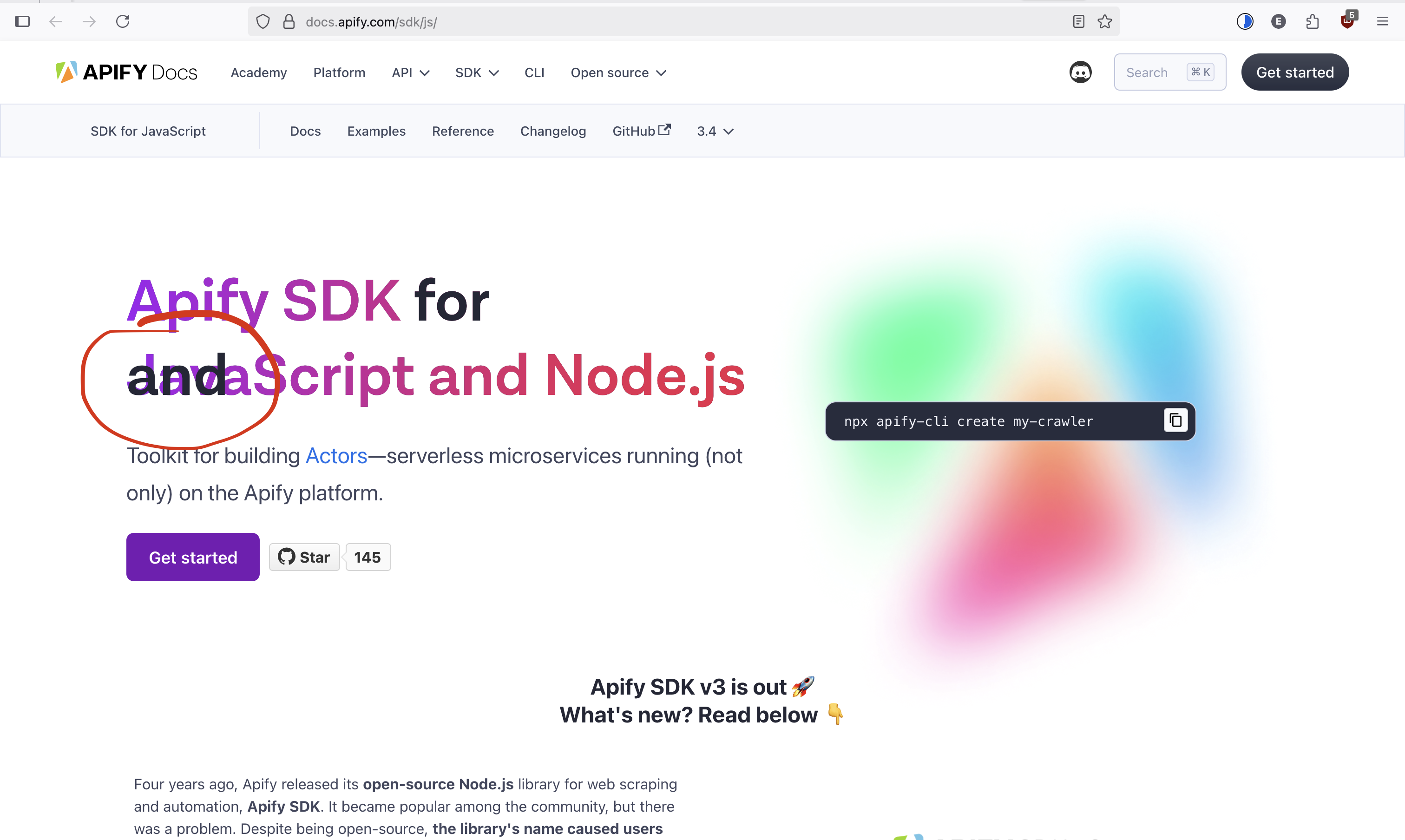Click the padlock site security icon
The width and height of the screenshot is (1405, 840).
289,21
